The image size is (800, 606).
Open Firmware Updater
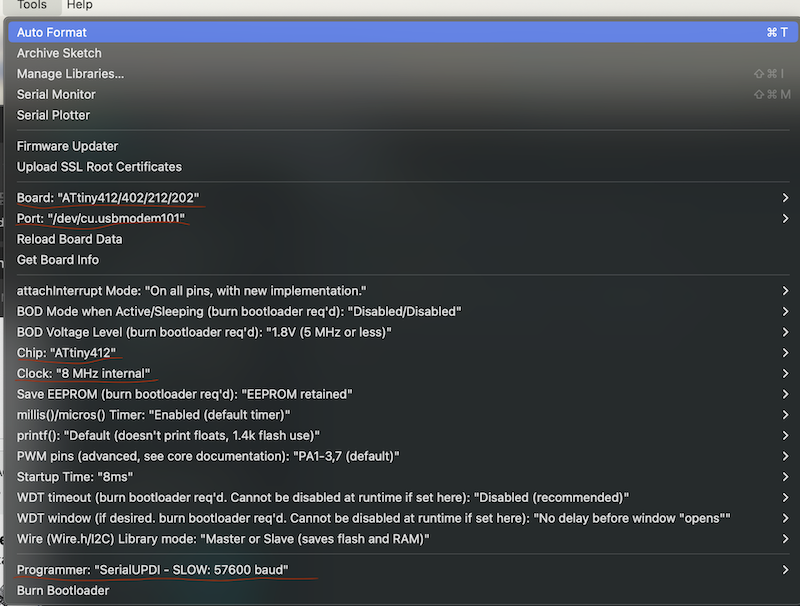pyautogui.click(x=67, y=146)
